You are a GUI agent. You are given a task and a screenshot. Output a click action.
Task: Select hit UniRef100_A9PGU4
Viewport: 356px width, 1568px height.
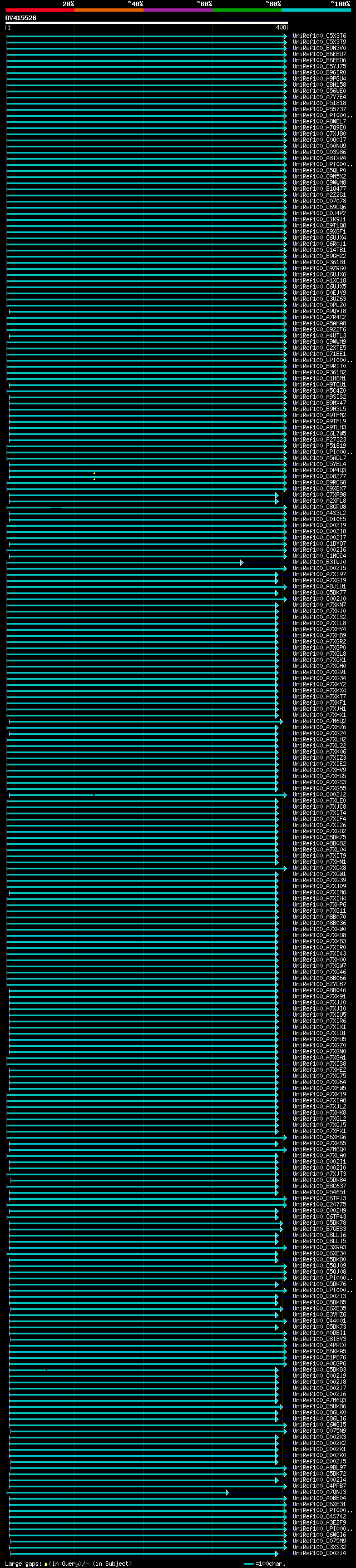[319, 78]
